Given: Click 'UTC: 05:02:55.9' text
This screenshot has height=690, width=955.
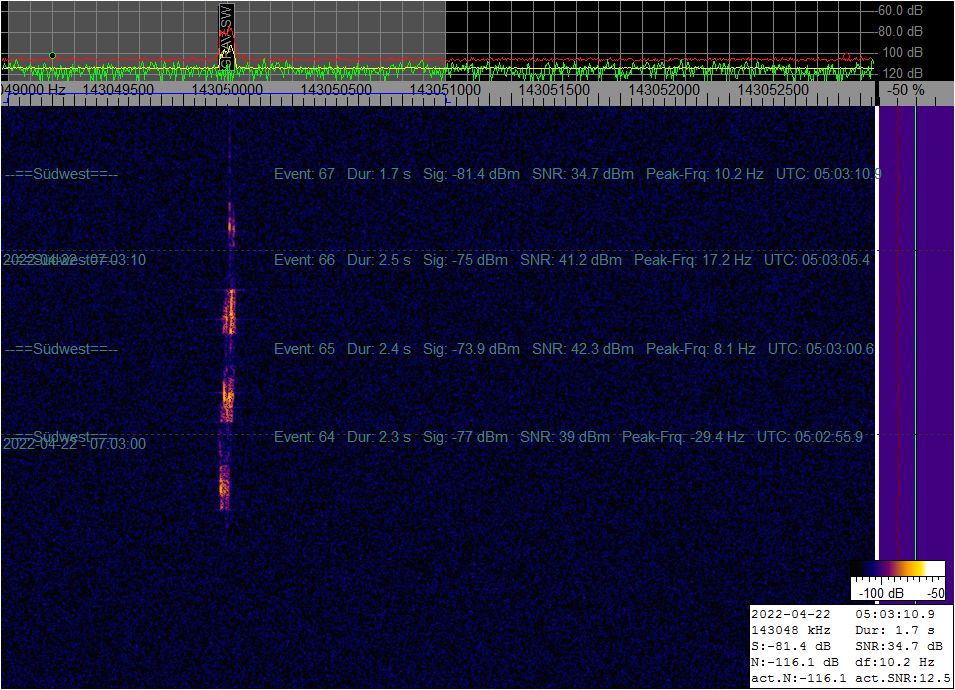Looking at the screenshot, I should pos(809,437).
